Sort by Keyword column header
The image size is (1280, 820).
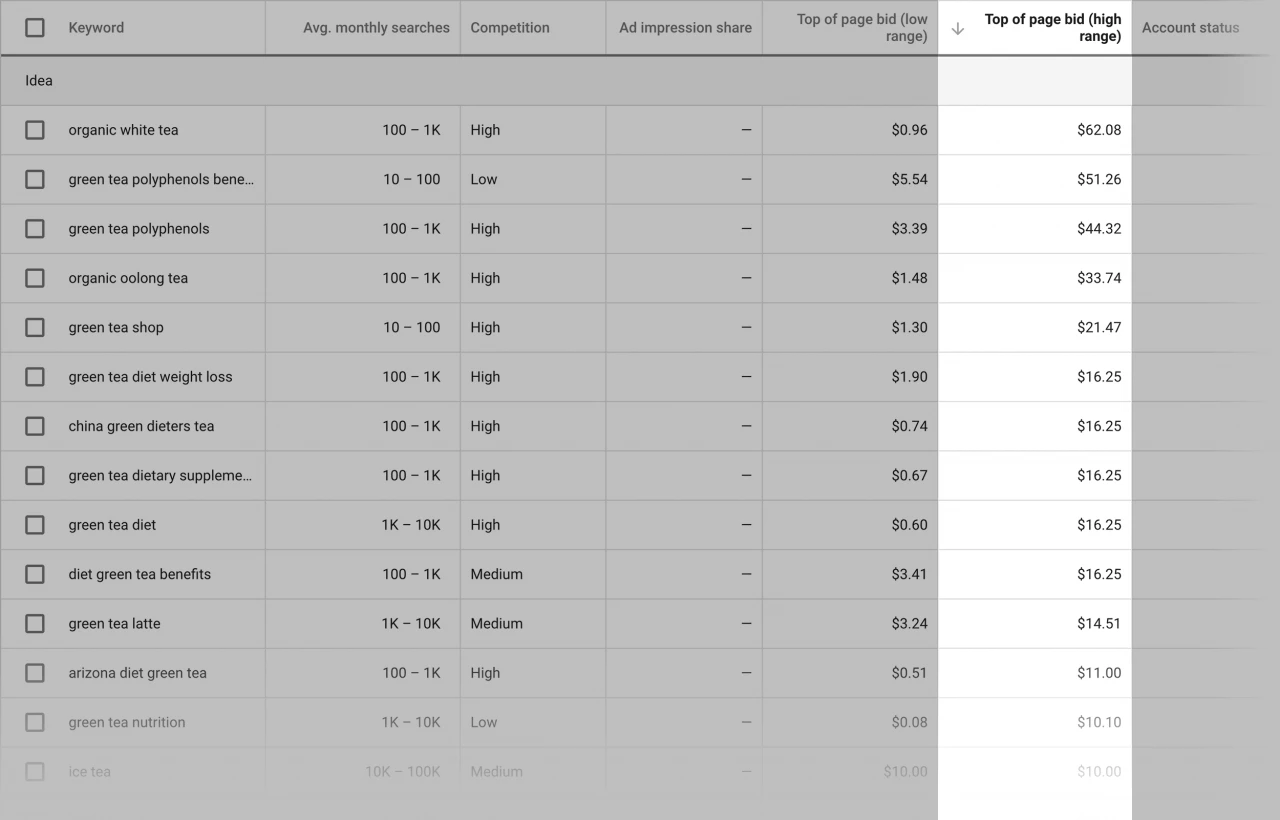coord(96,28)
